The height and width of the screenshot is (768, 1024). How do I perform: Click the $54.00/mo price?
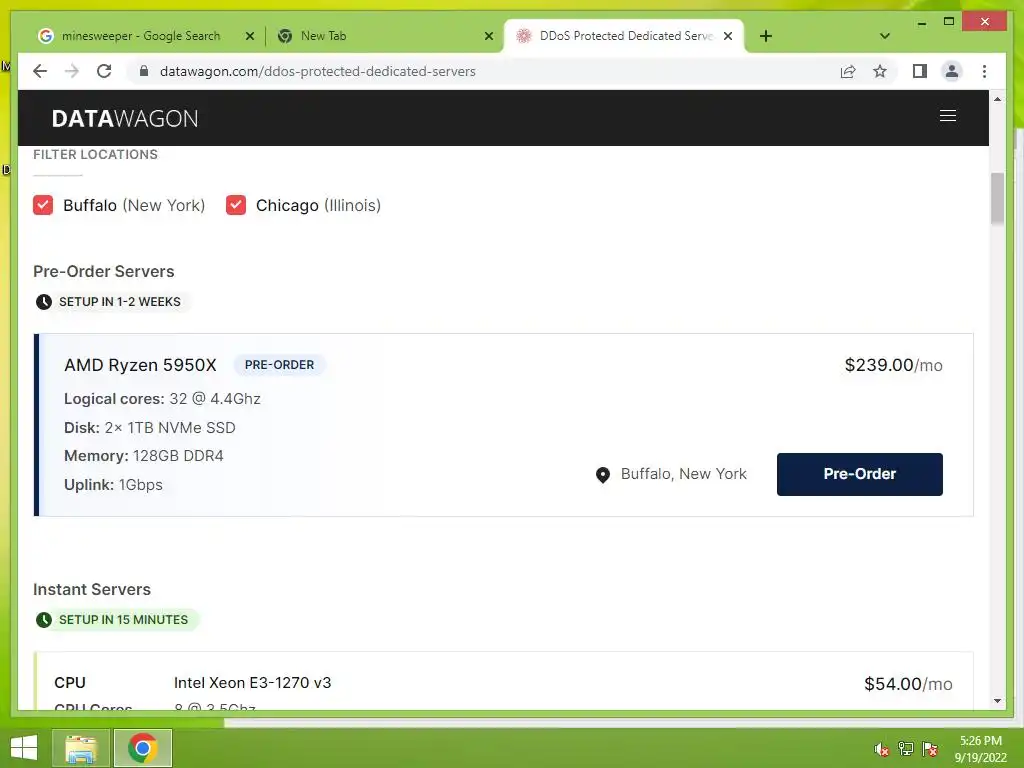pos(908,684)
